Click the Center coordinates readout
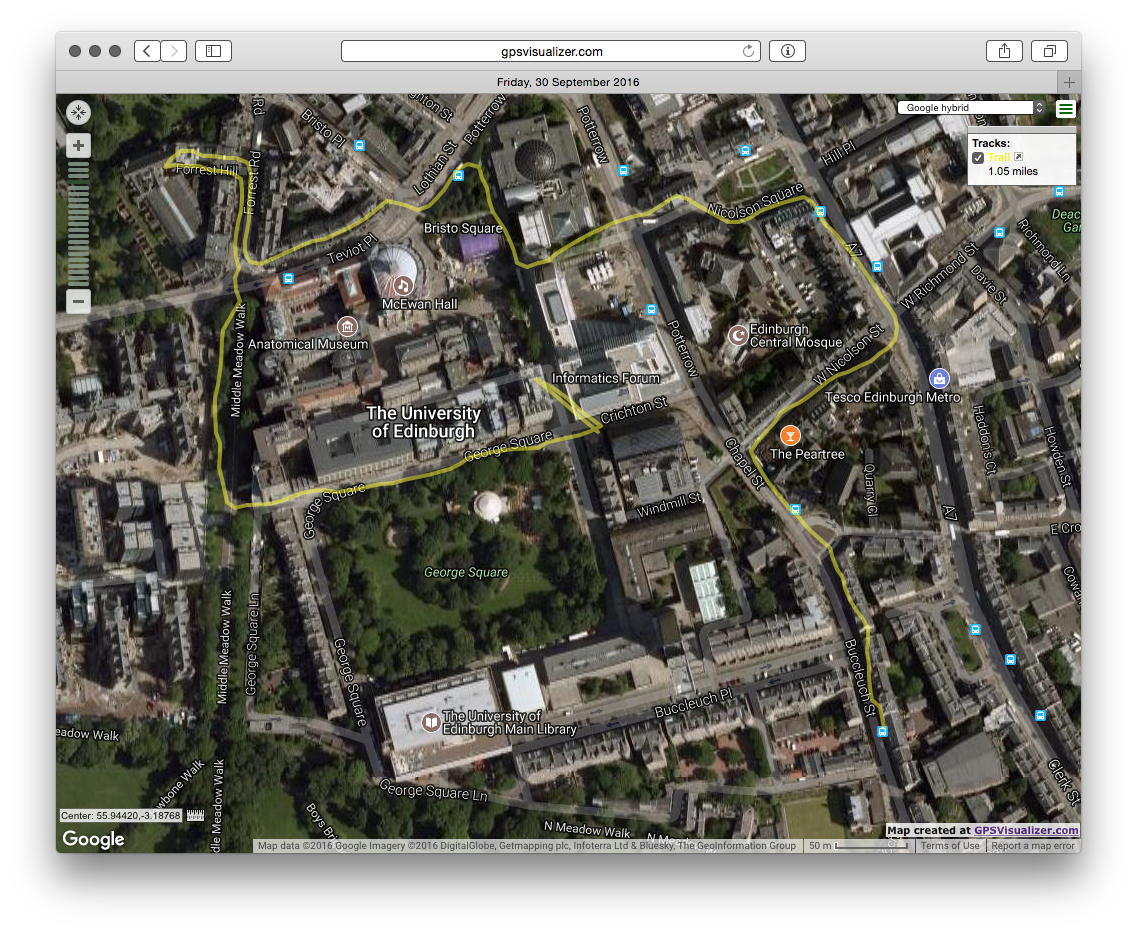 tap(120, 816)
